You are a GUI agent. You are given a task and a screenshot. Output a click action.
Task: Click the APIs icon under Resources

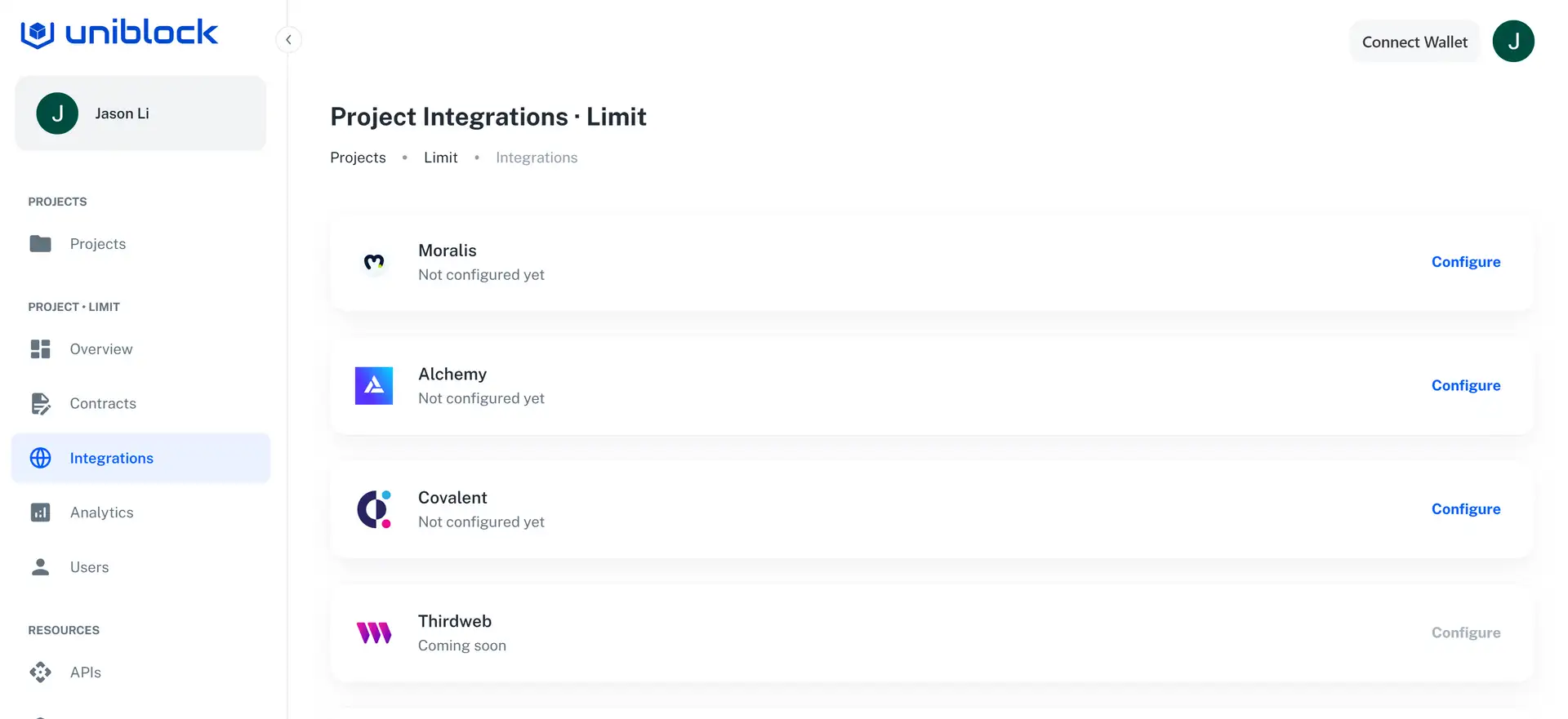tap(40, 672)
